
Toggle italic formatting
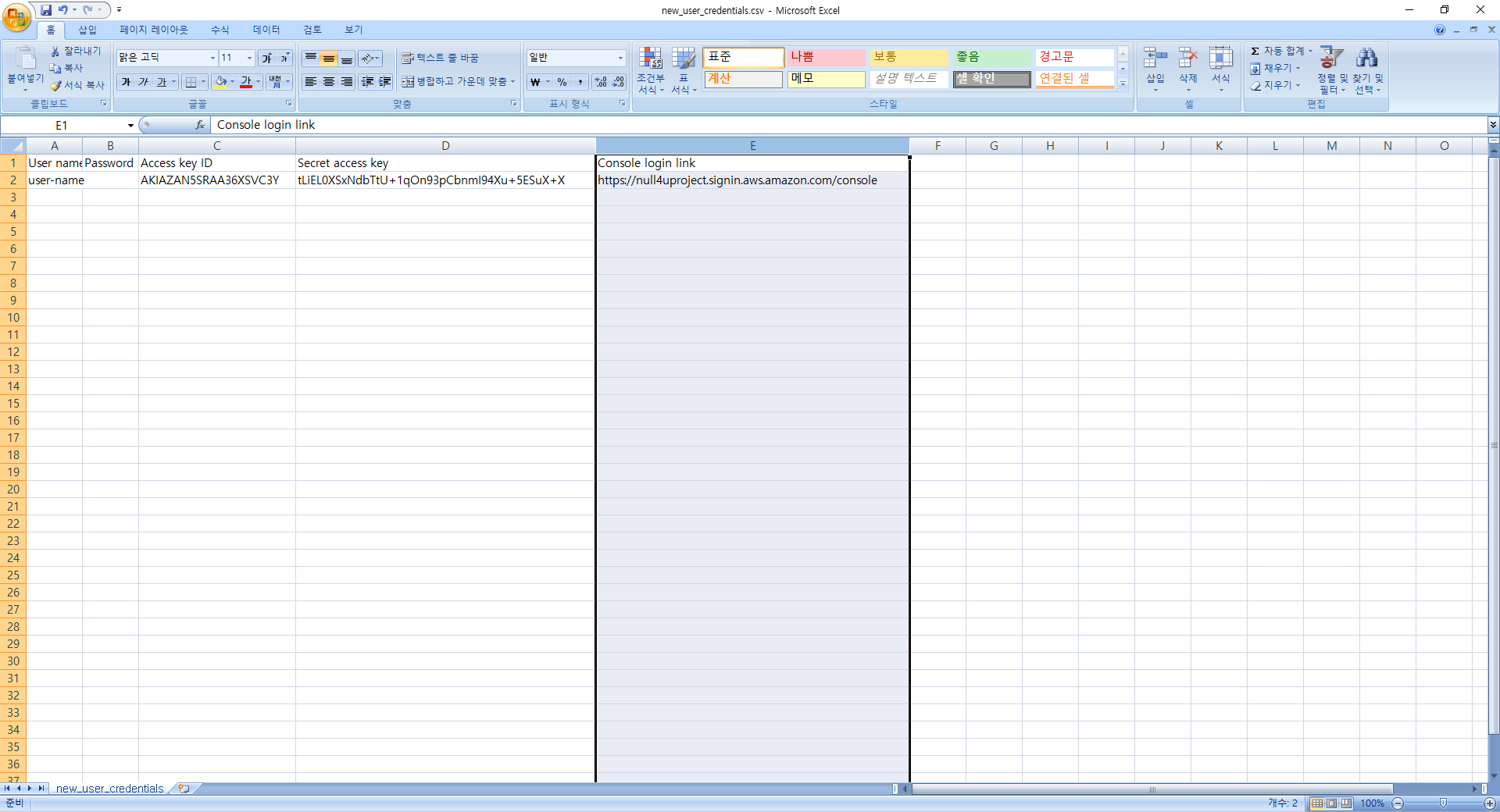click(x=144, y=82)
